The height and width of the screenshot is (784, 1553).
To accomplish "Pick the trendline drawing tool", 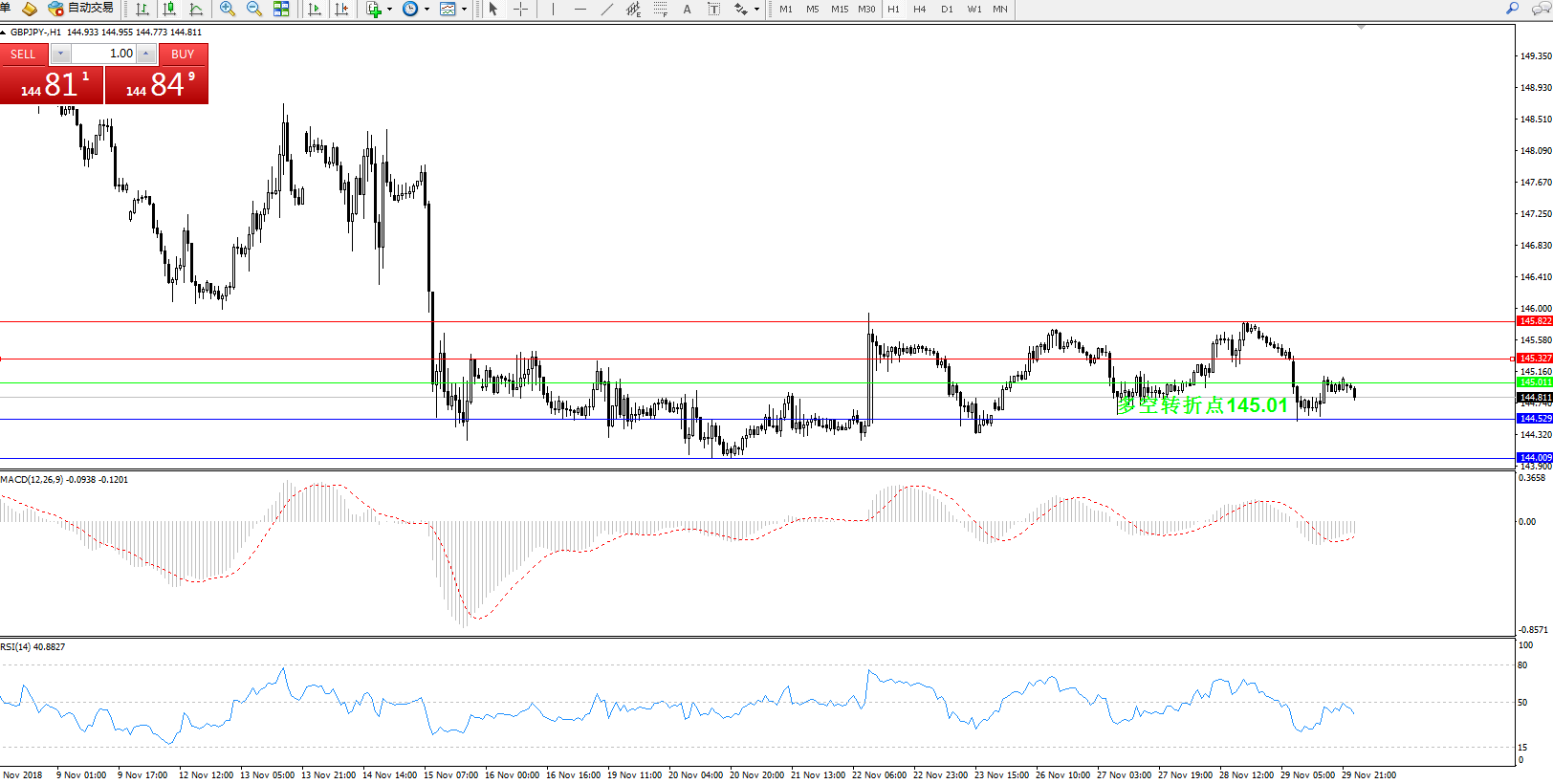I will tap(606, 10).
